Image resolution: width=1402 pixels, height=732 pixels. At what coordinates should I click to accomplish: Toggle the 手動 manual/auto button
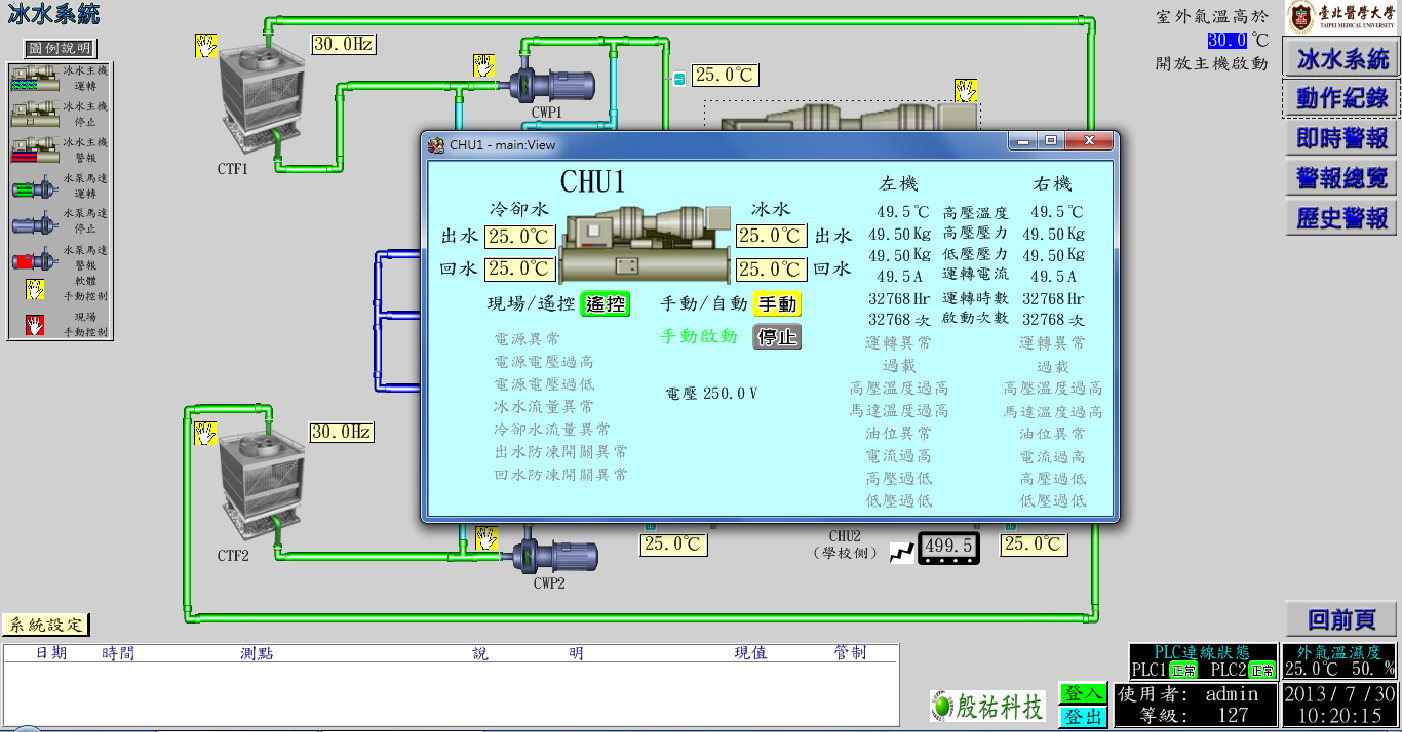(777, 304)
